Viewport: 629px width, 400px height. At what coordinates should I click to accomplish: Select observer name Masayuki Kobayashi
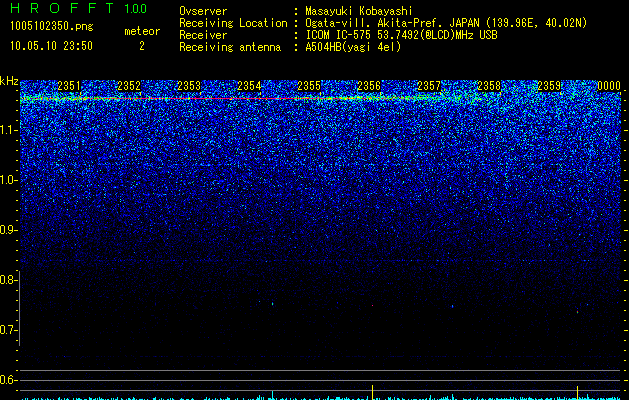359,11
